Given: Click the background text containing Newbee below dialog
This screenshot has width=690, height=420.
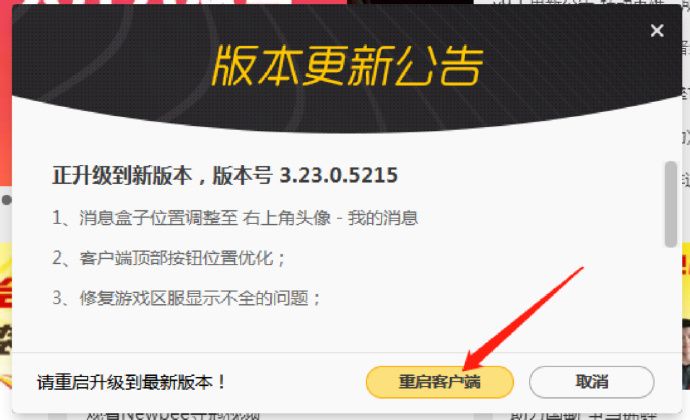Looking at the screenshot, I should [172, 416].
